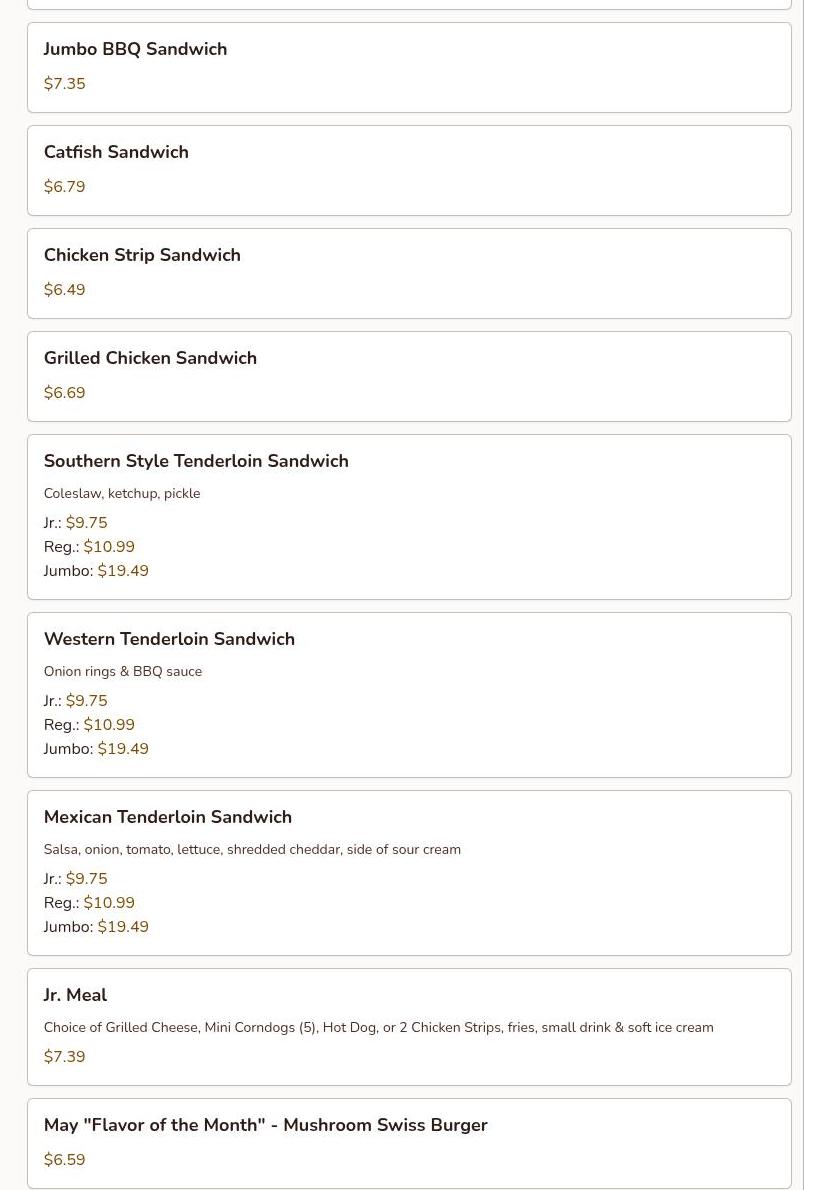824x1190 pixels.
Task: Click the "Coleslaw, ketchup, pickle" description
Action: [122, 493]
